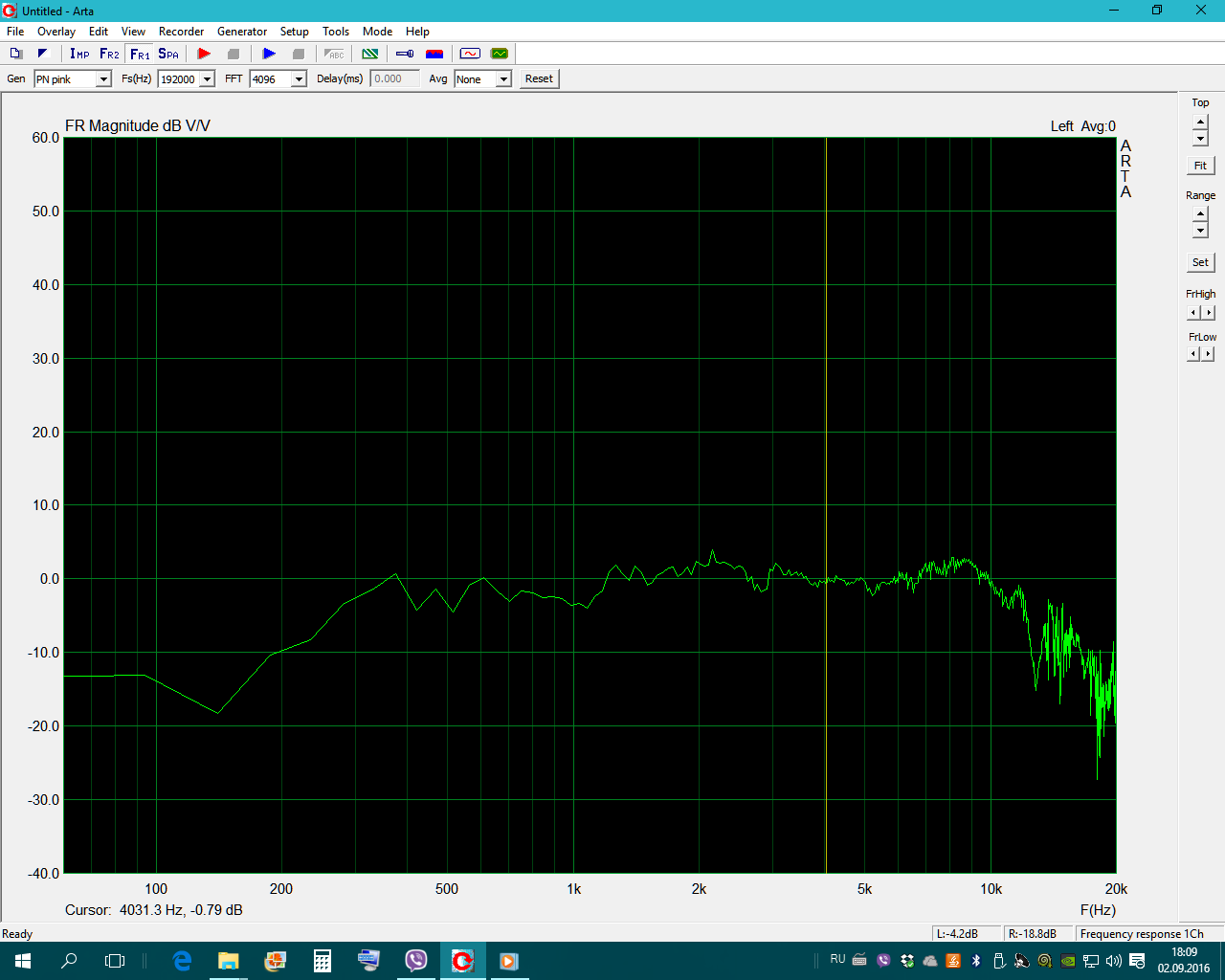Image resolution: width=1225 pixels, height=980 pixels.
Task: Click the black-white contrast toggle icon
Action: point(43,54)
